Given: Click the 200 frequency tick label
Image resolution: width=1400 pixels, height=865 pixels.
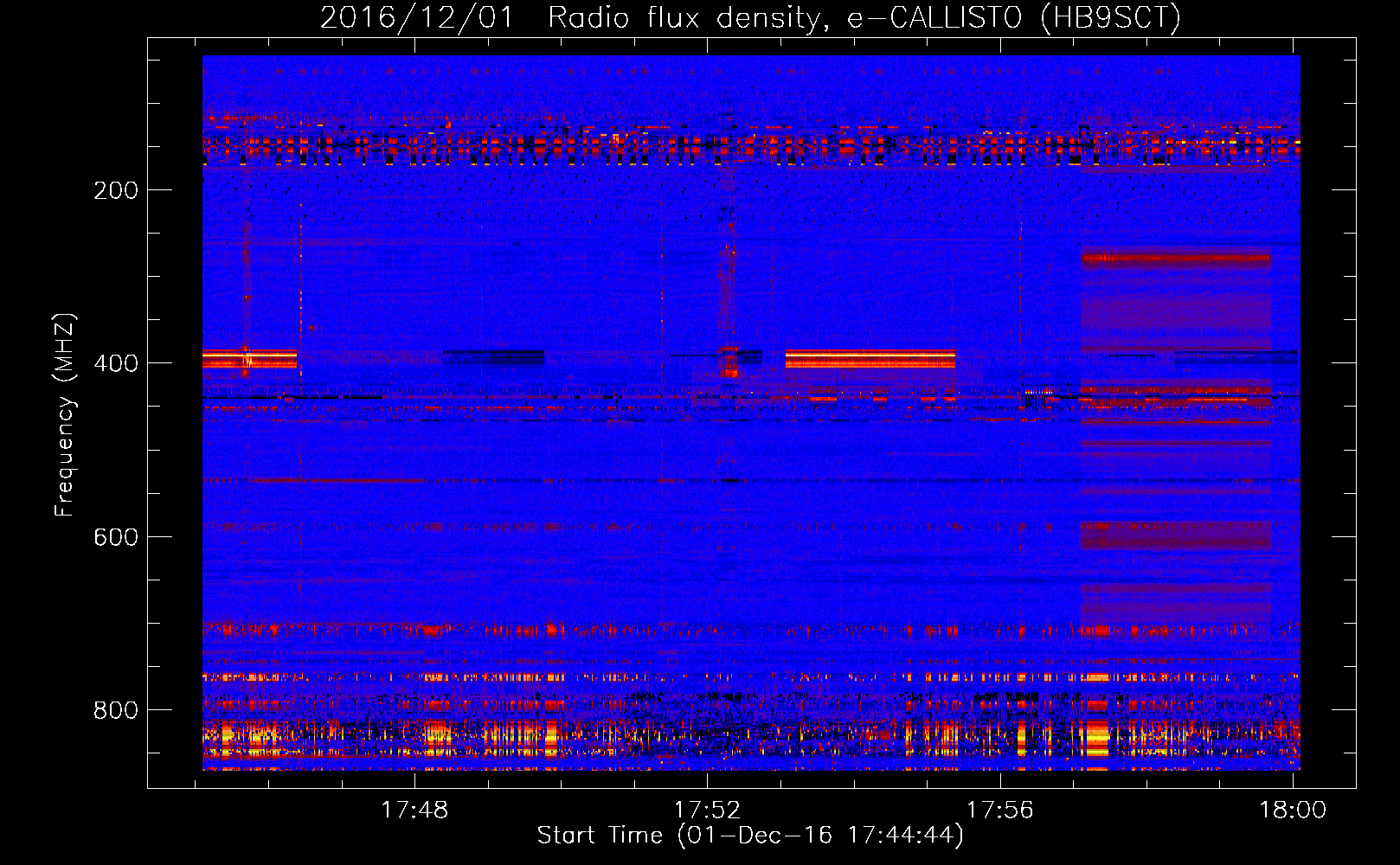Looking at the screenshot, I should [x=116, y=190].
